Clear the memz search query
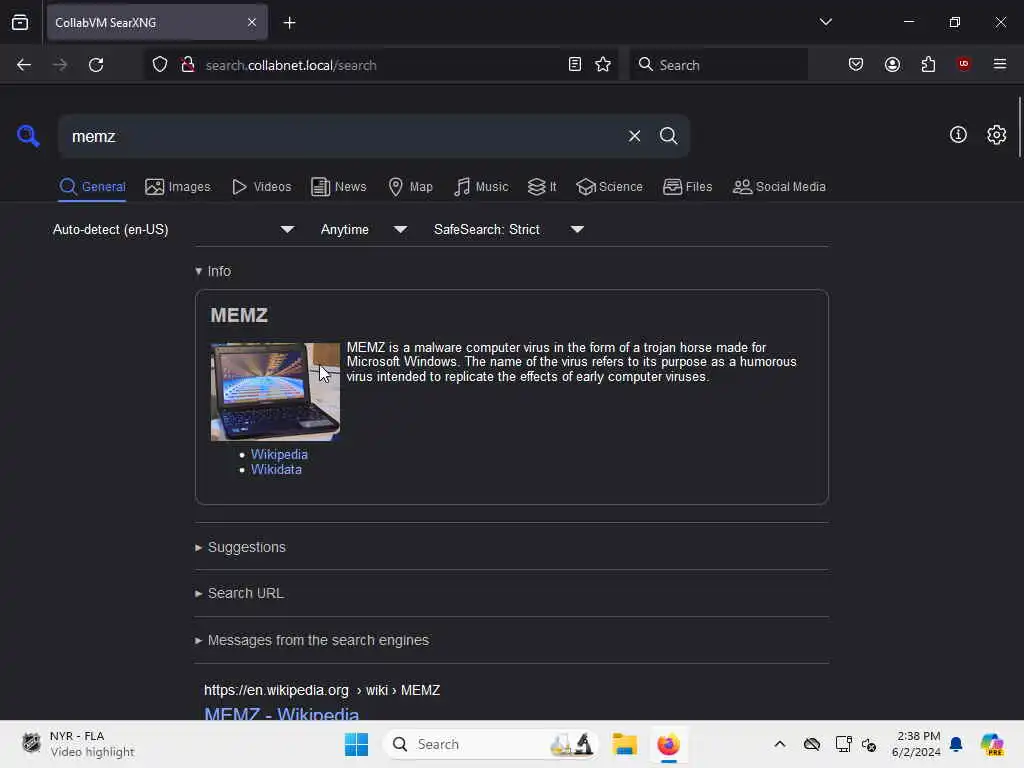 point(634,136)
